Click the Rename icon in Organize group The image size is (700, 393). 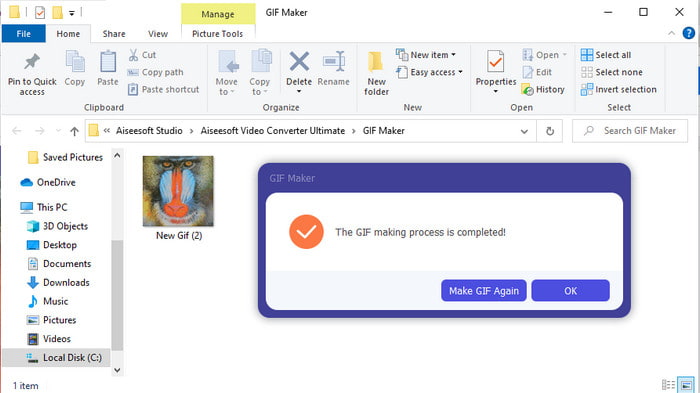(x=334, y=62)
